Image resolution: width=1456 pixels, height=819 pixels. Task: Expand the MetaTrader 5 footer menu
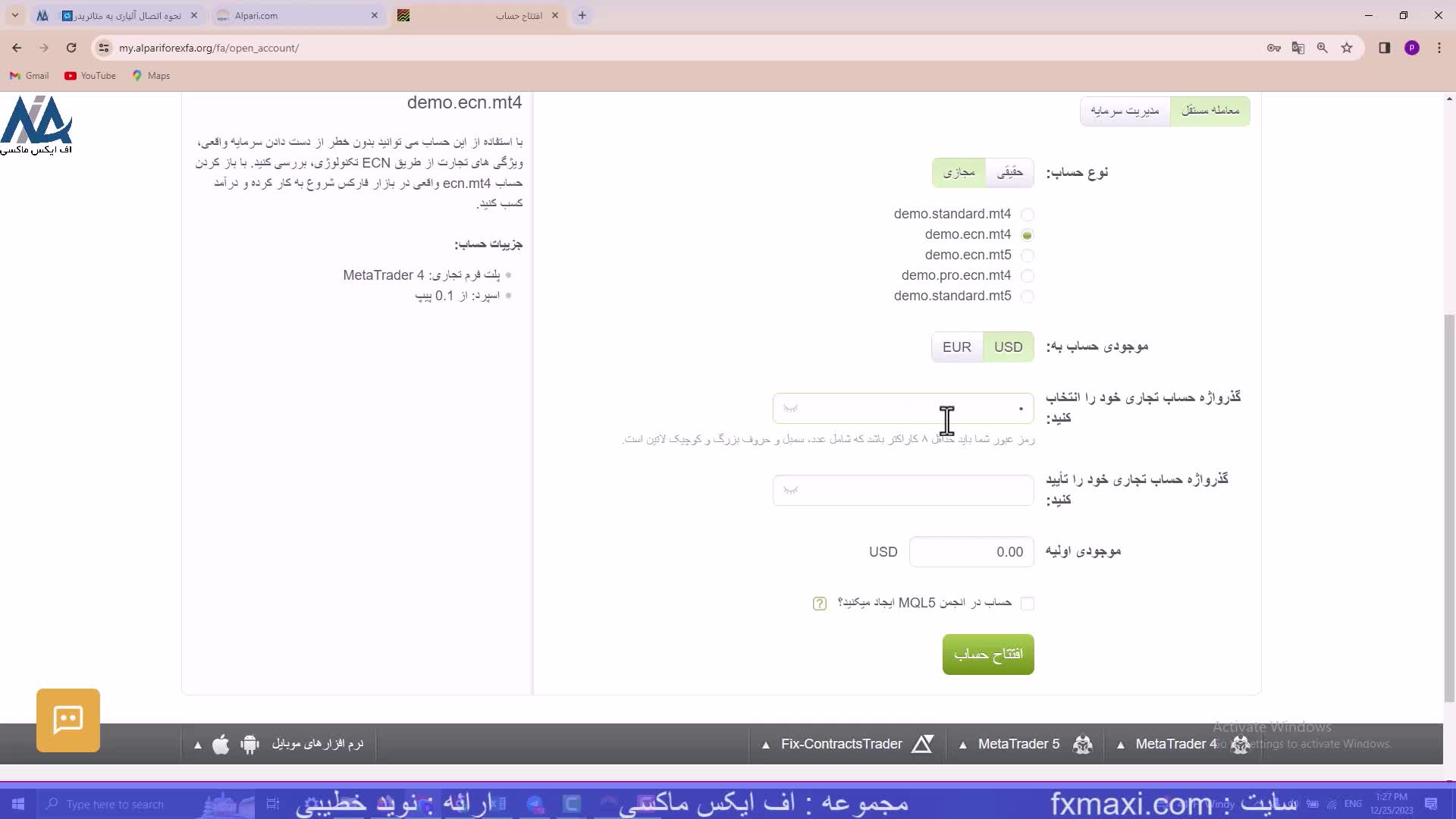[x=1018, y=745]
